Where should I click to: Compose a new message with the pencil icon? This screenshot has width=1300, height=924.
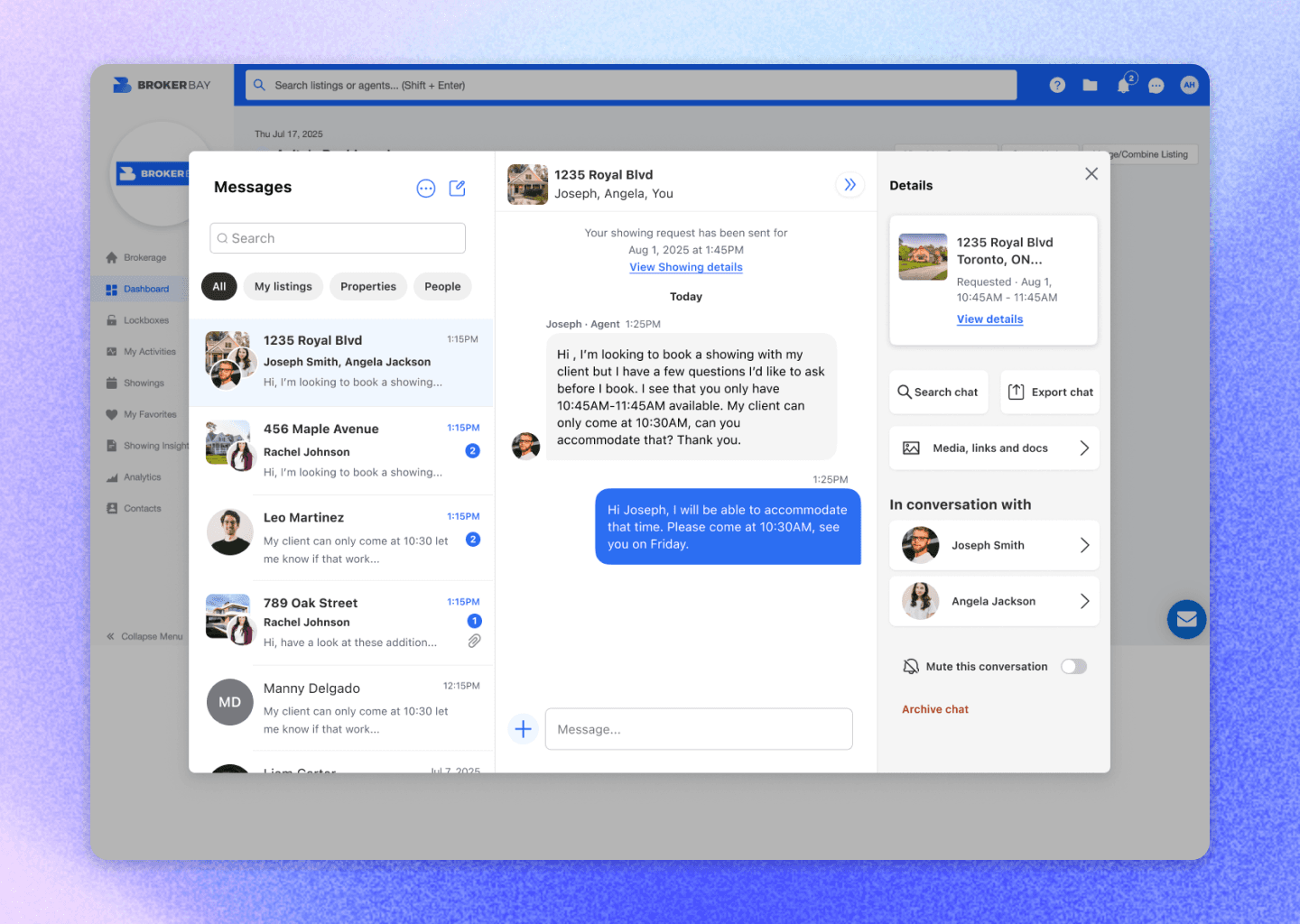[458, 188]
